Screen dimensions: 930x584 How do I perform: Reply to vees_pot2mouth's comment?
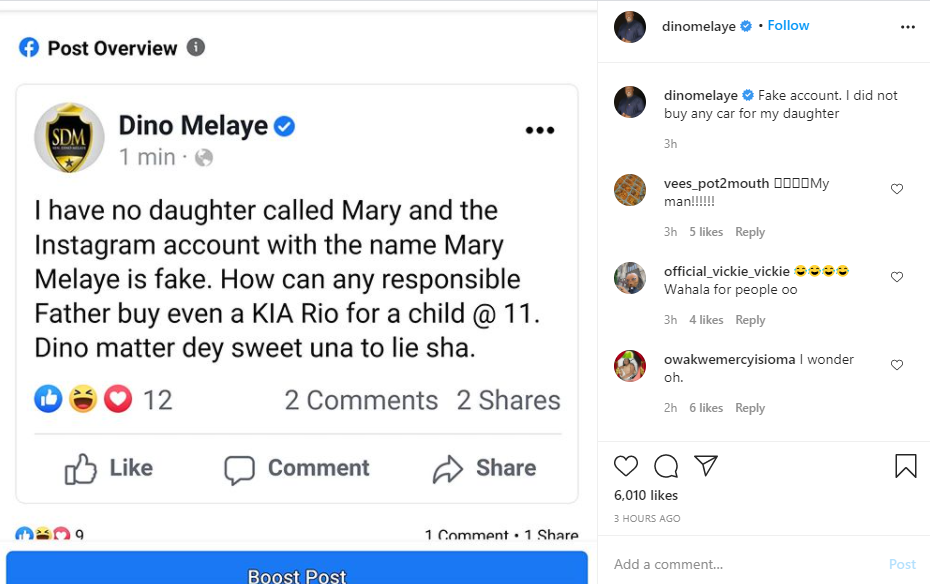[x=750, y=232]
